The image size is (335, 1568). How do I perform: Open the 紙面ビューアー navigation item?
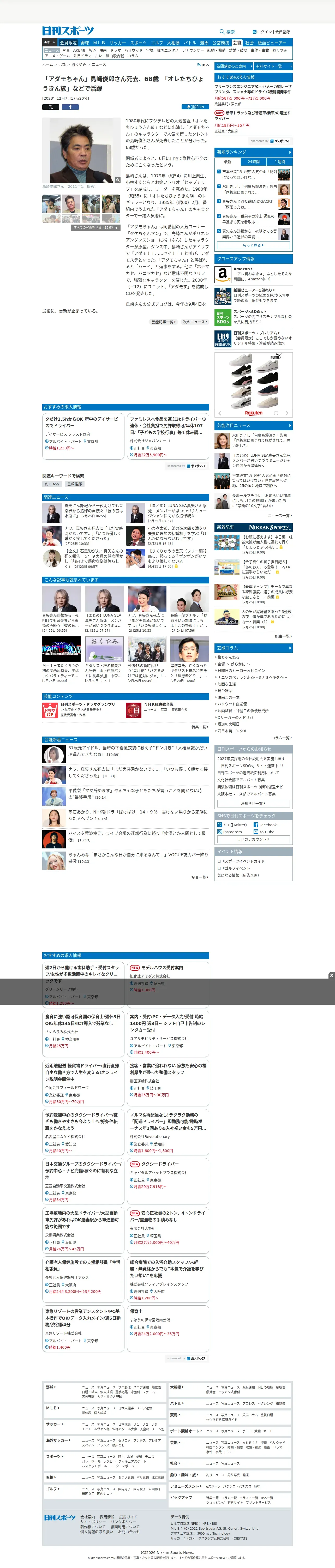pos(272,43)
